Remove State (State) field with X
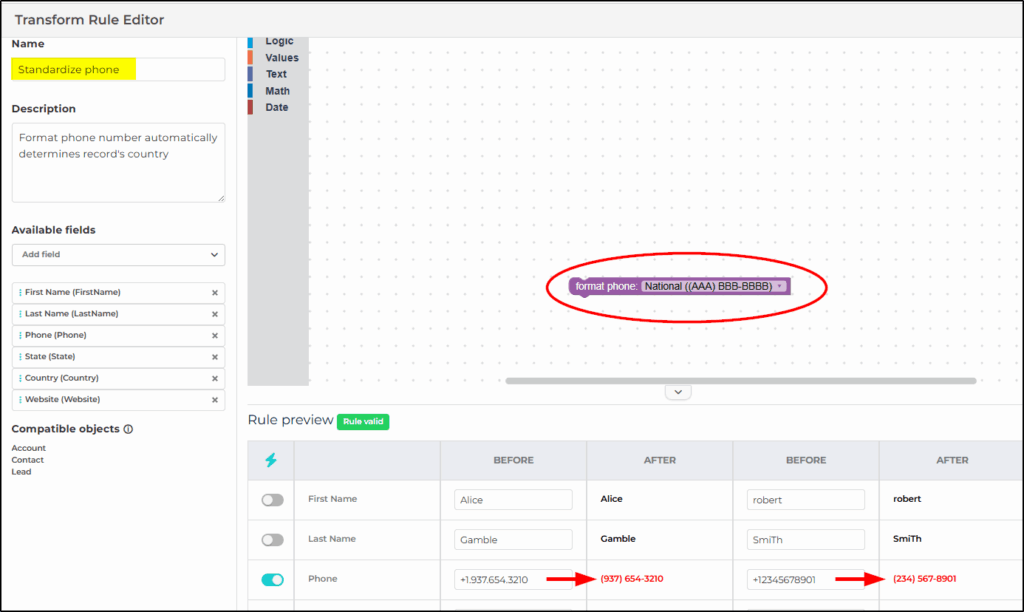This screenshot has height=612, width=1024. pyautogui.click(x=215, y=357)
